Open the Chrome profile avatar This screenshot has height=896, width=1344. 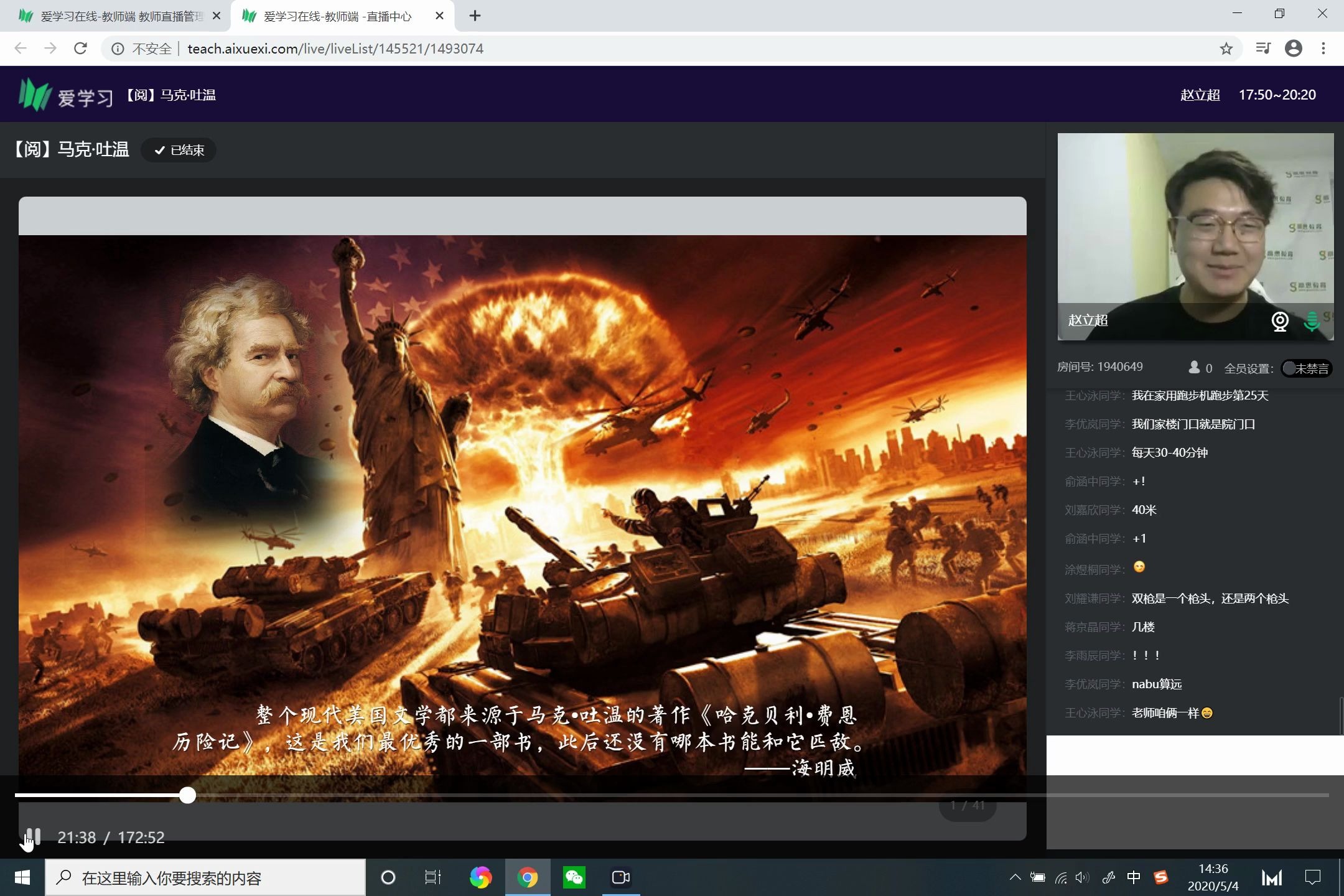pos(1294,49)
